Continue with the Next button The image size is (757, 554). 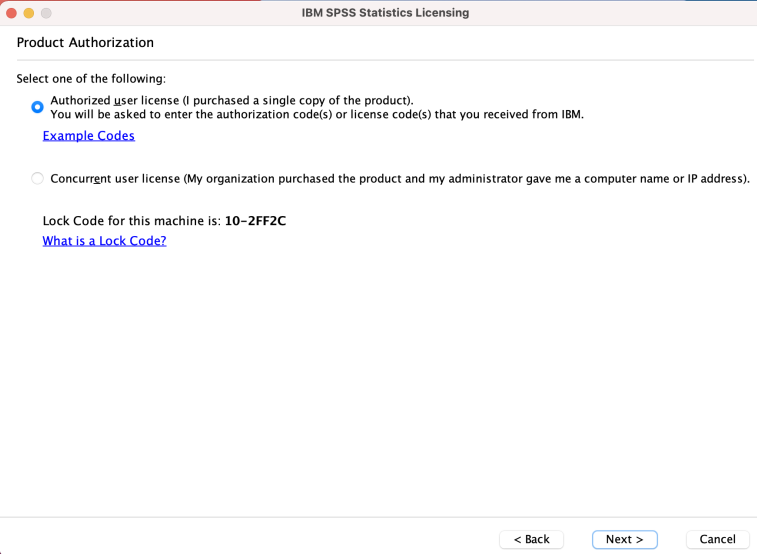pyautogui.click(x=625, y=539)
